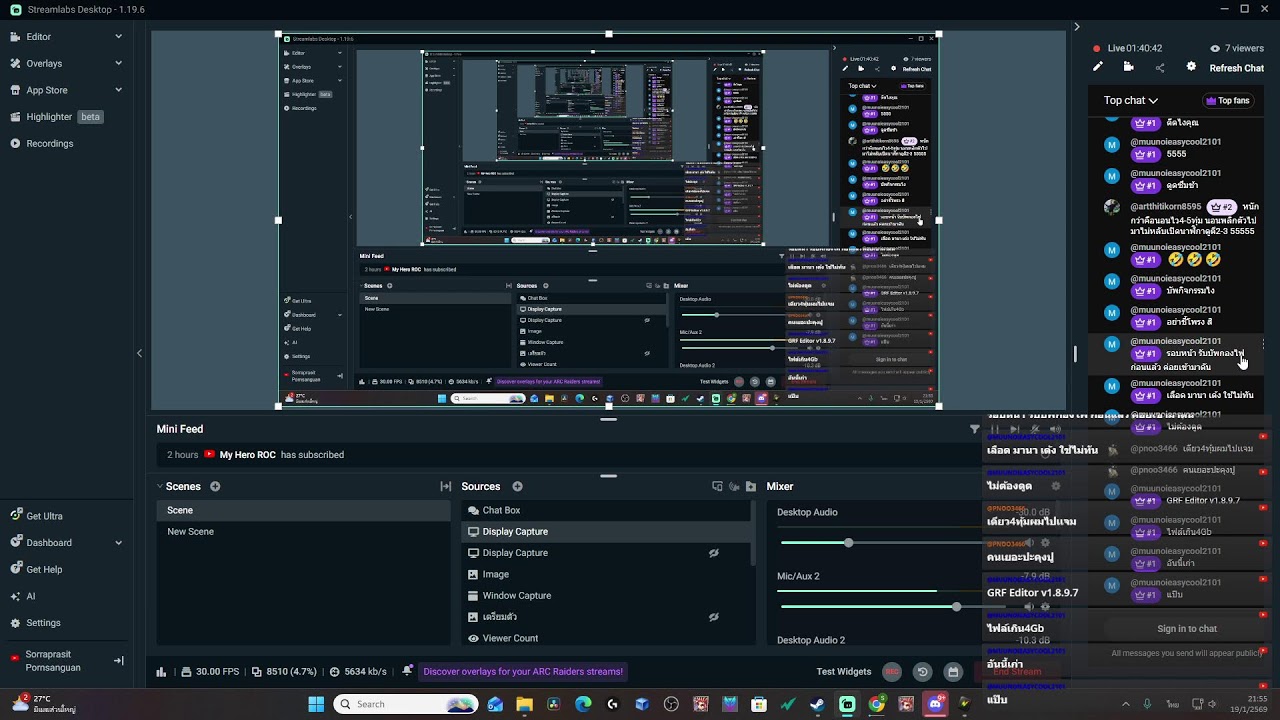Click the replay buffer icon
This screenshot has height=720, width=1280.
[923, 672]
